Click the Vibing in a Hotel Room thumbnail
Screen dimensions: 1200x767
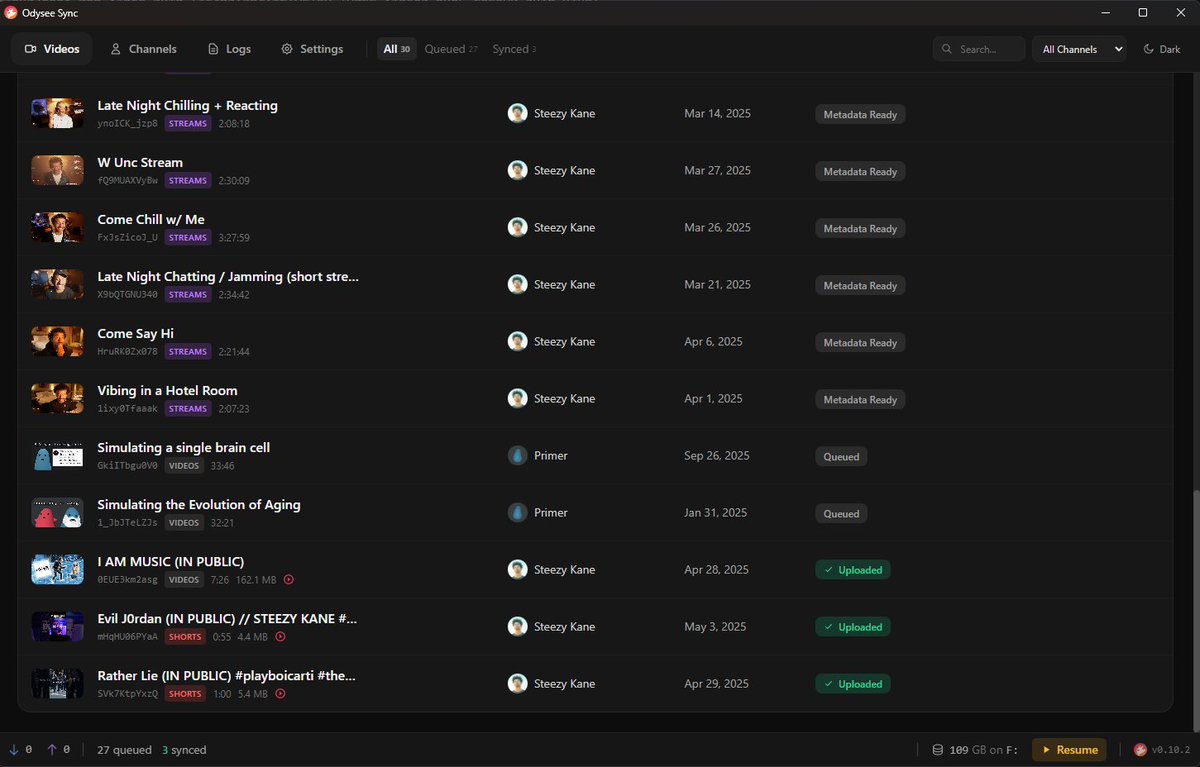tap(57, 398)
